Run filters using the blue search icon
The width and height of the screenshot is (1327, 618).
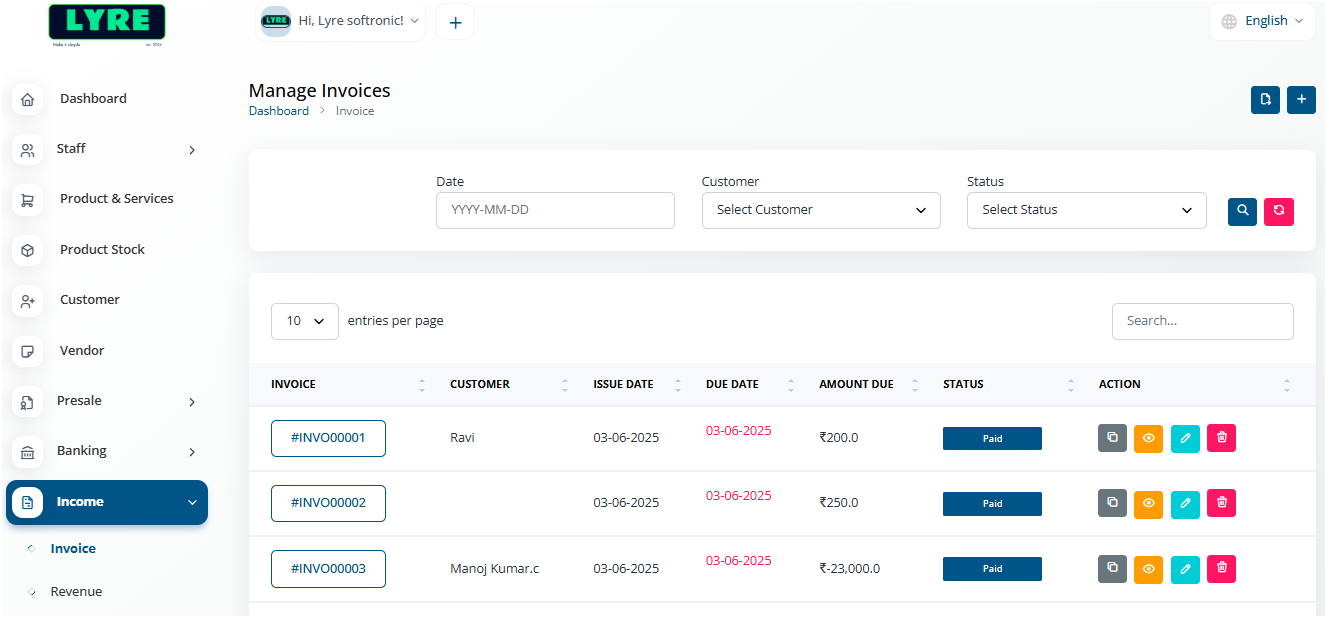point(1242,211)
